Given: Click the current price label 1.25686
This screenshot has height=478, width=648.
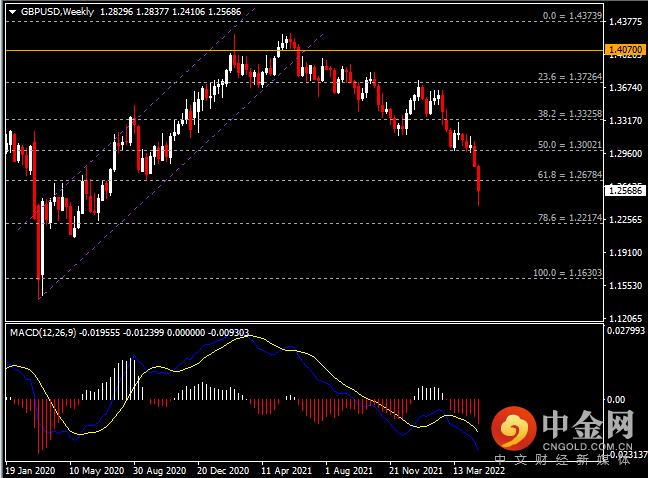Looking at the screenshot, I should [626, 190].
